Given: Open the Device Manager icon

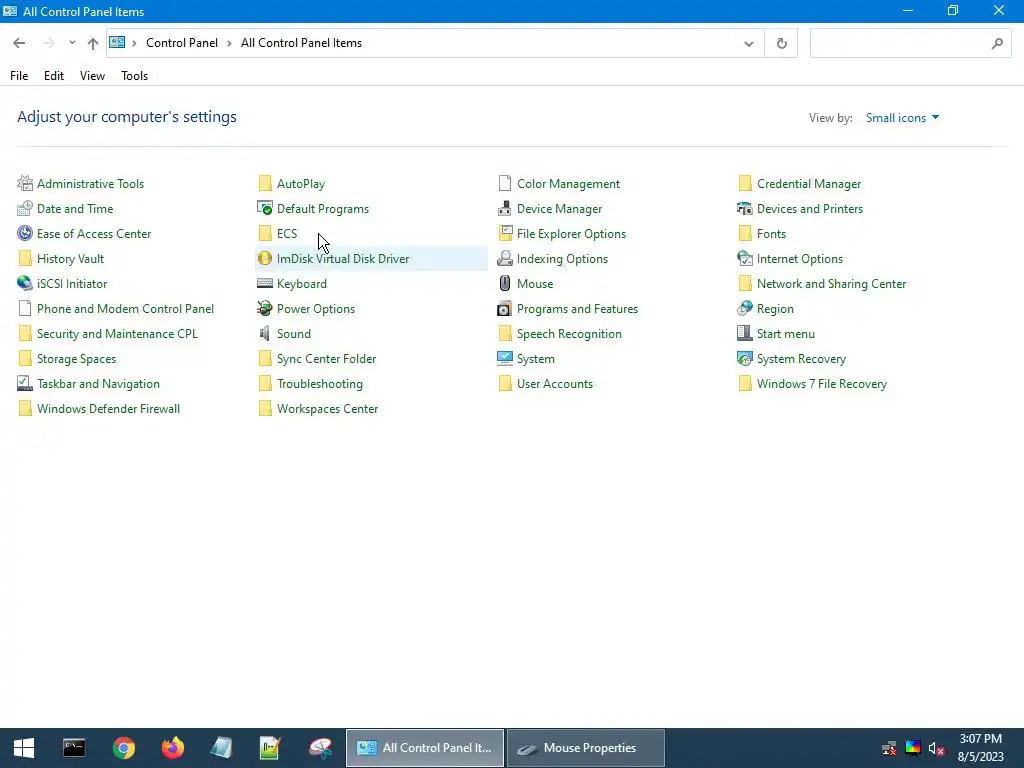Looking at the screenshot, I should tap(505, 208).
